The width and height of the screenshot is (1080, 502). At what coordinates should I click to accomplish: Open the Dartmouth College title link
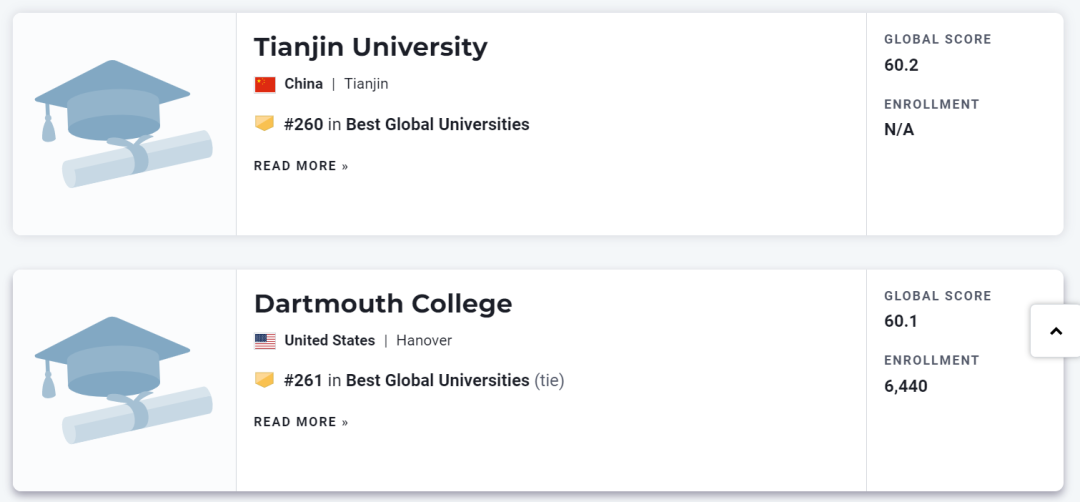(382, 303)
